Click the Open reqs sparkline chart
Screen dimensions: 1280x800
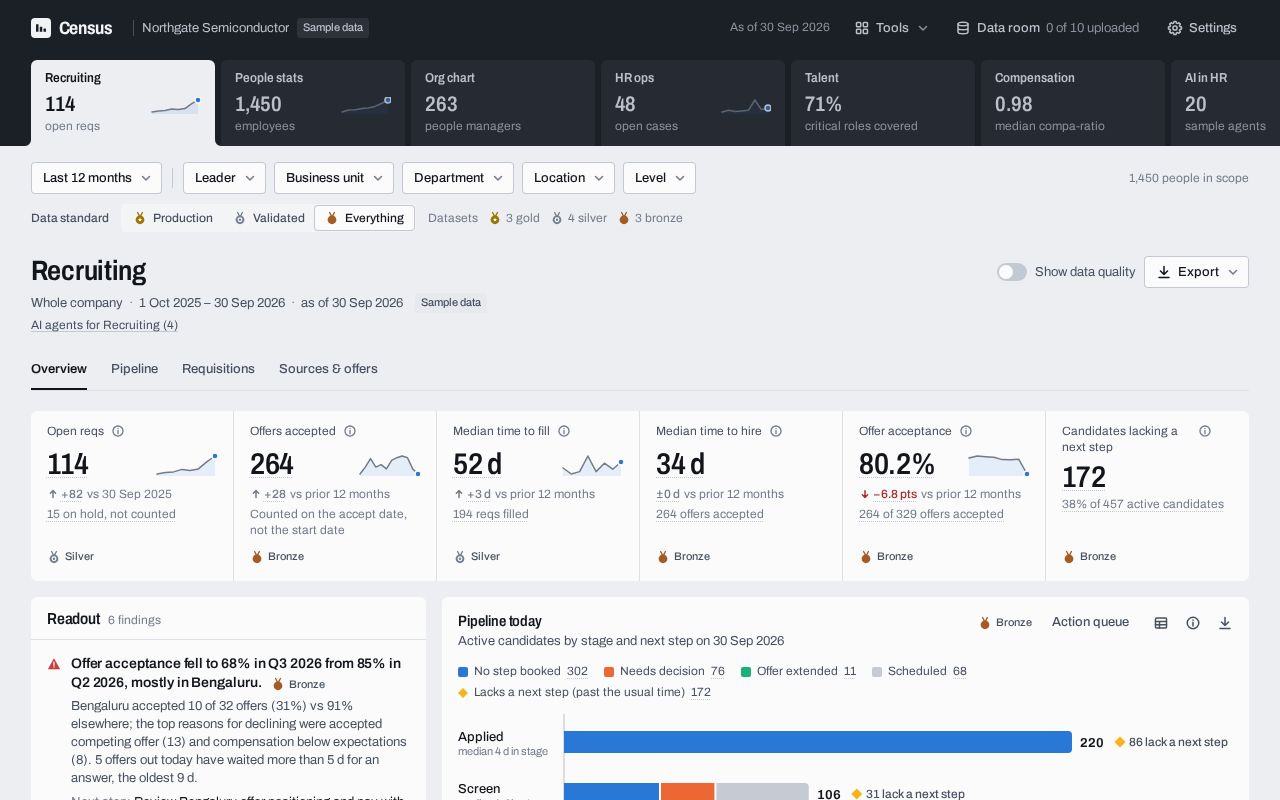(x=186, y=465)
